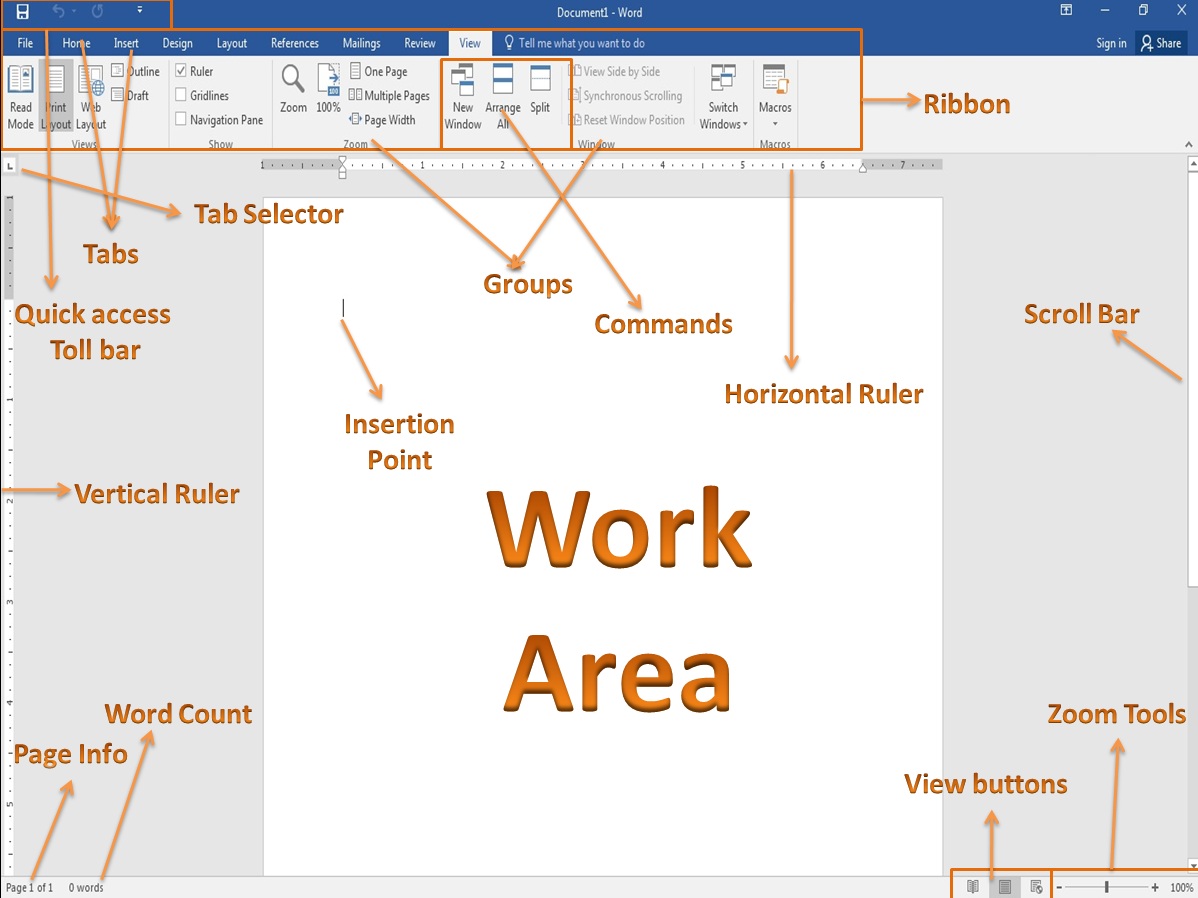Switch to the Mailings tab
The height and width of the screenshot is (898, 1198).
361,43
